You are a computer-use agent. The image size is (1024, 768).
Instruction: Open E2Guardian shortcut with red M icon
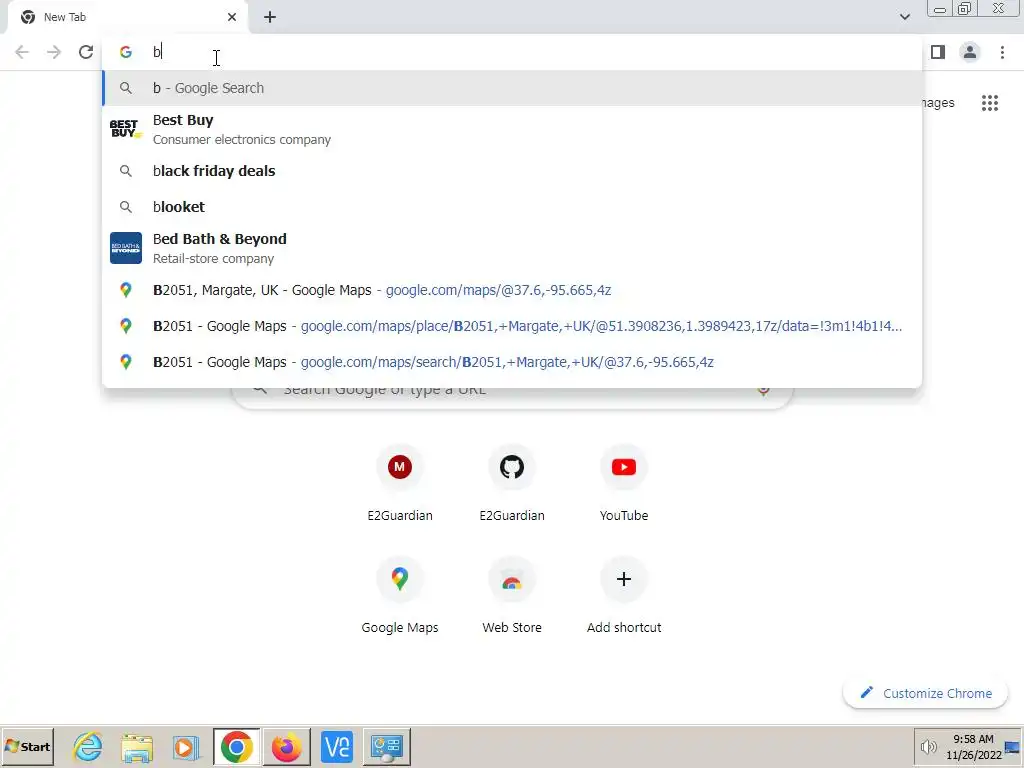coord(400,485)
